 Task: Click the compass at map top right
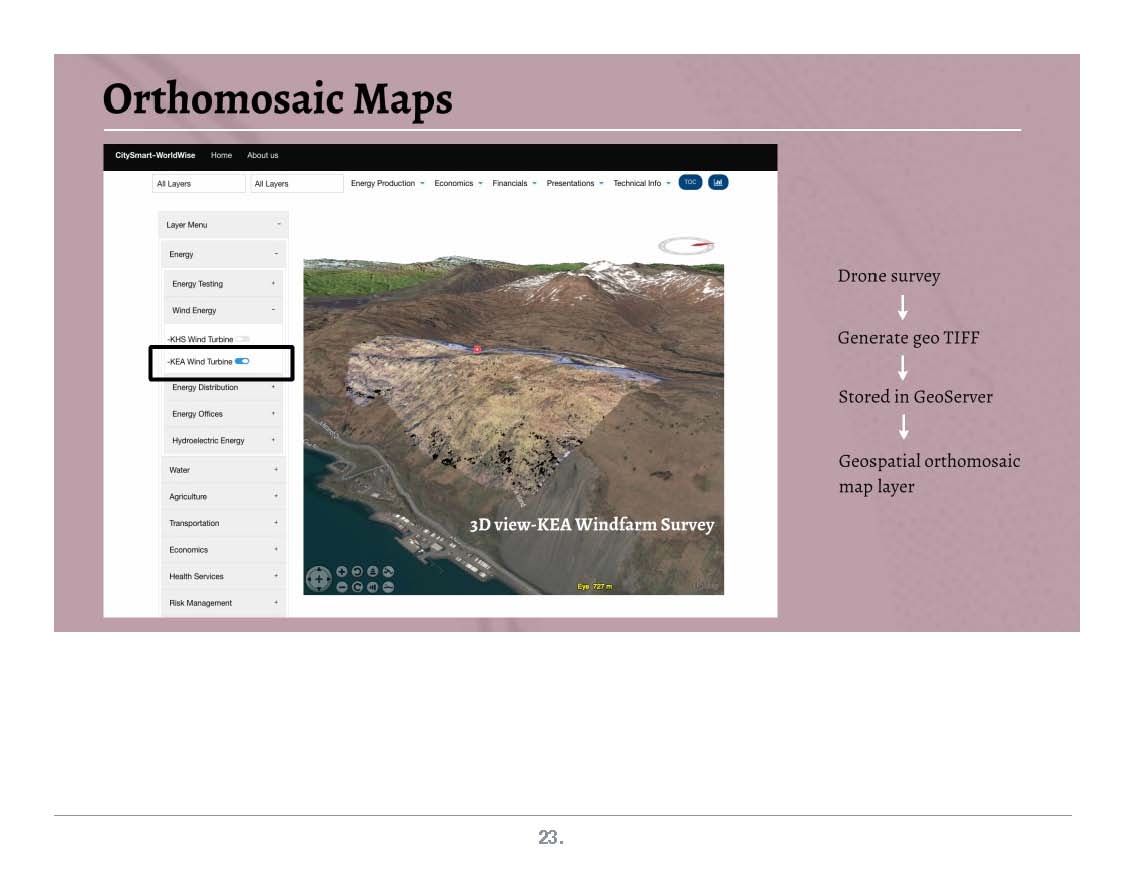coord(686,245)
